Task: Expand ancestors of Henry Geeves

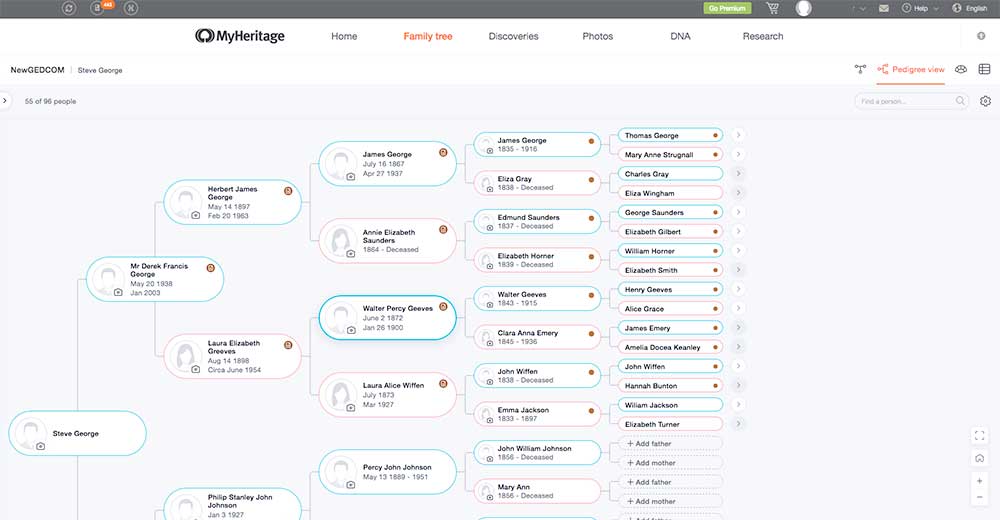Action: coord(739,289)
